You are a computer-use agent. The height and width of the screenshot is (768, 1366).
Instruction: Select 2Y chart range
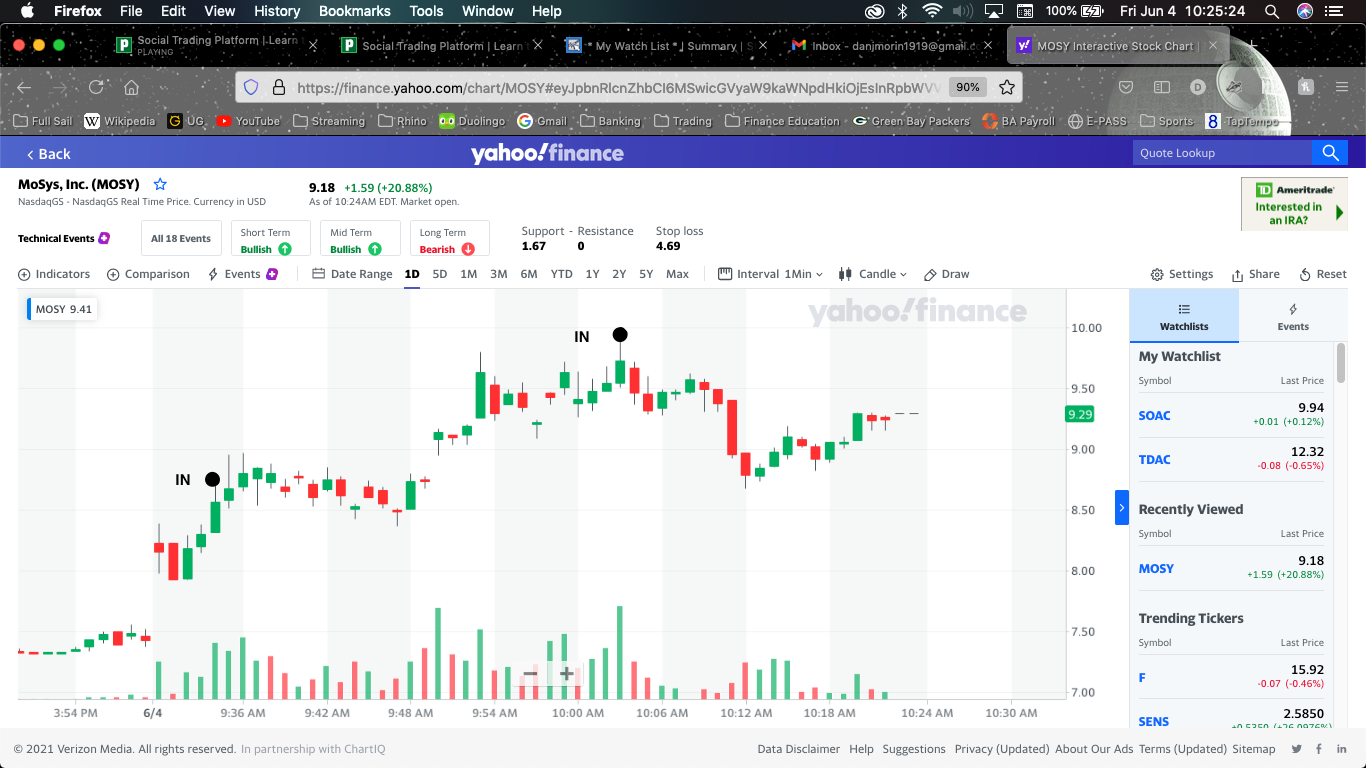coord(619,274)
